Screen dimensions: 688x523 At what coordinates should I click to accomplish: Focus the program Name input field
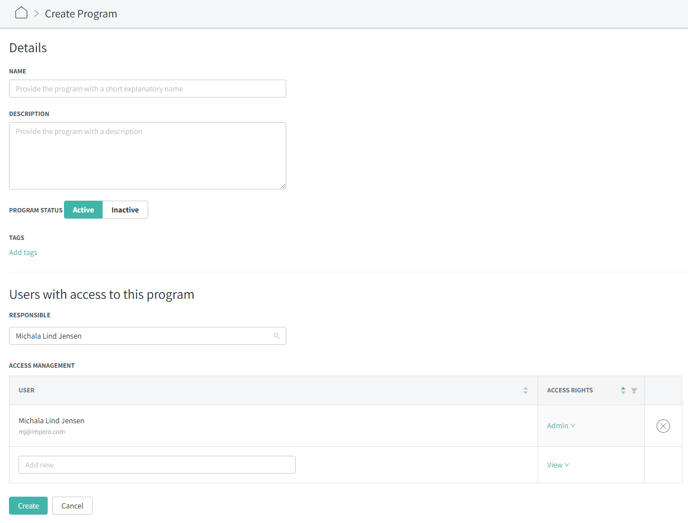[x=147, y=89]
